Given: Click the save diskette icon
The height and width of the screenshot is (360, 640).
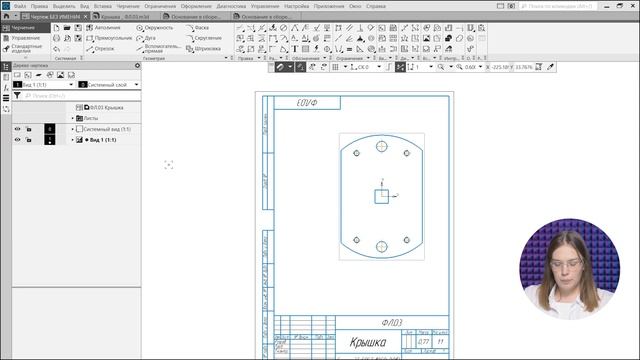Looking at the screenshot, I should pyautogui.click(x=78, y=28).
